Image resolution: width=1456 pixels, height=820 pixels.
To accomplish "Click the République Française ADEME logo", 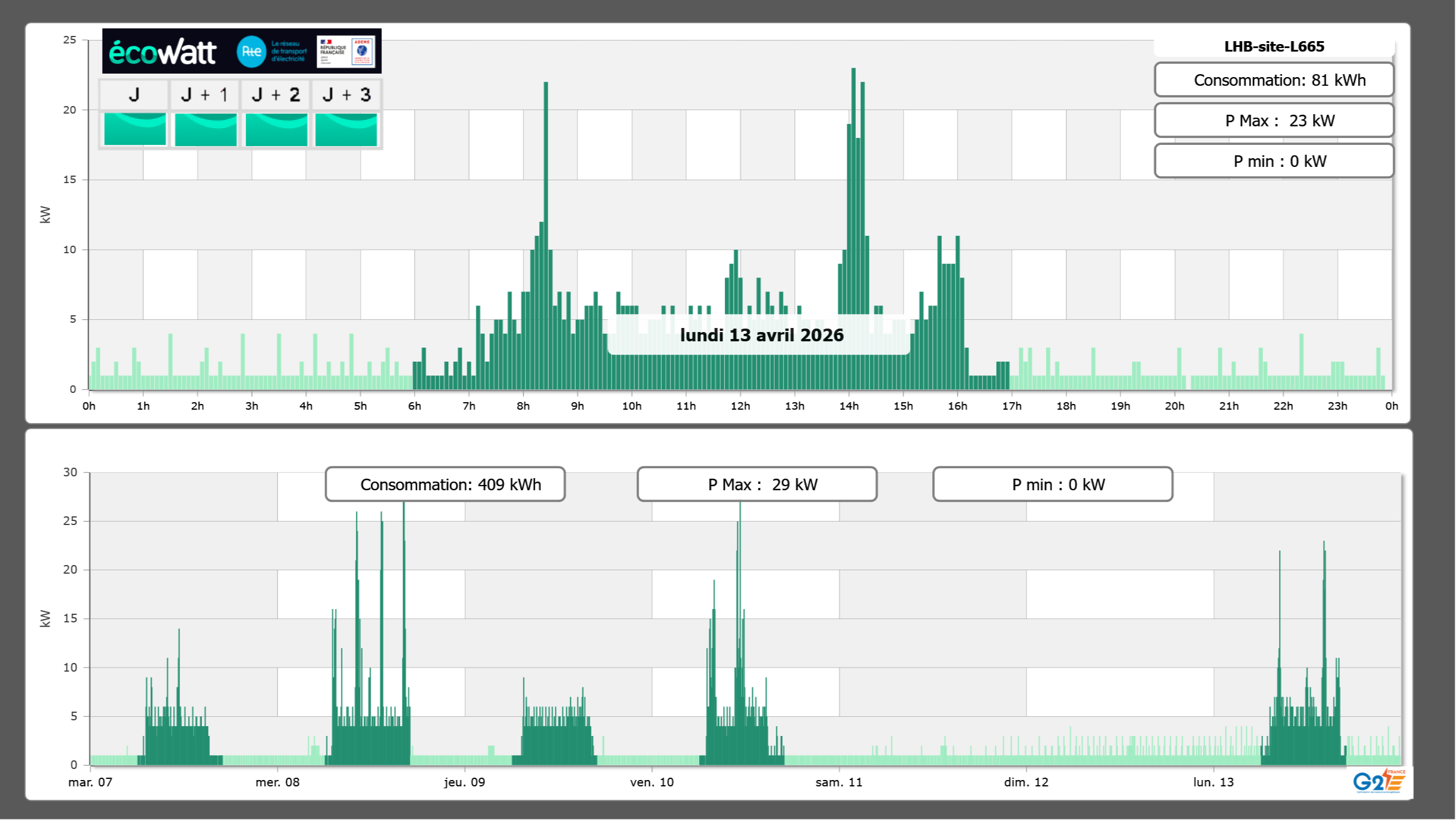I will [346, 52].
